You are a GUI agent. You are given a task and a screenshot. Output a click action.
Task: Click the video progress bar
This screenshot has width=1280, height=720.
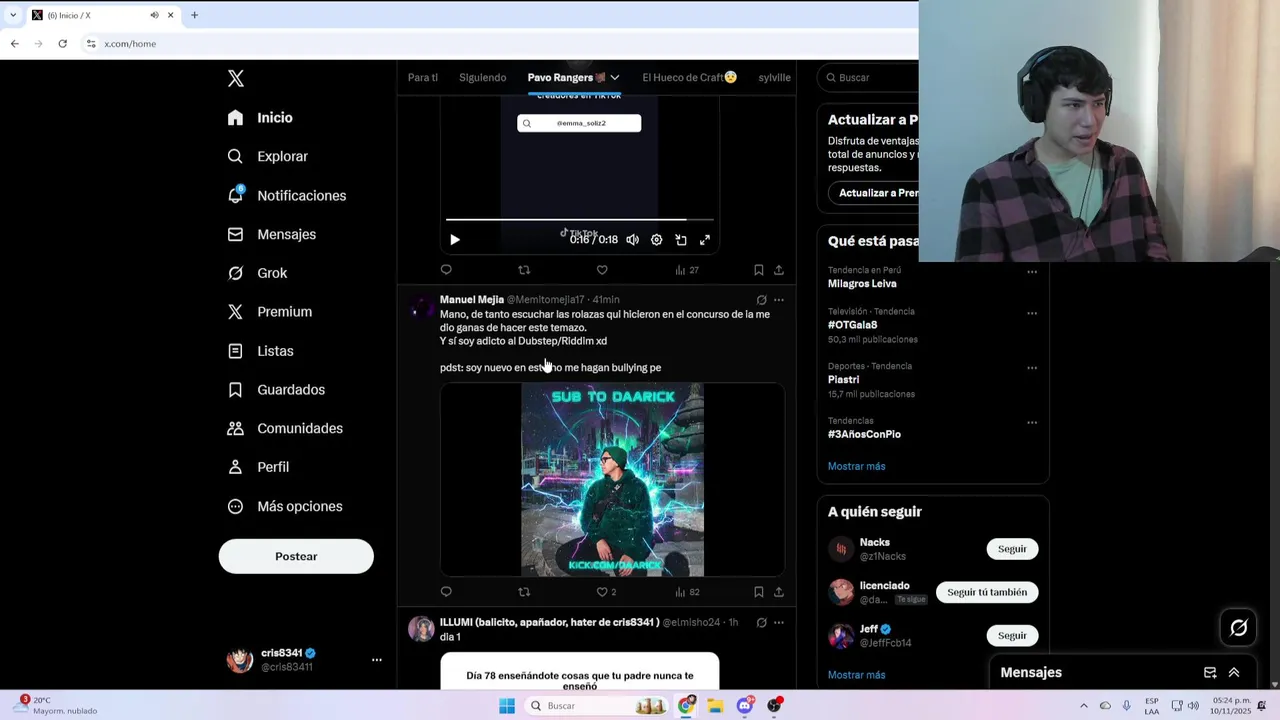point(580,219)
